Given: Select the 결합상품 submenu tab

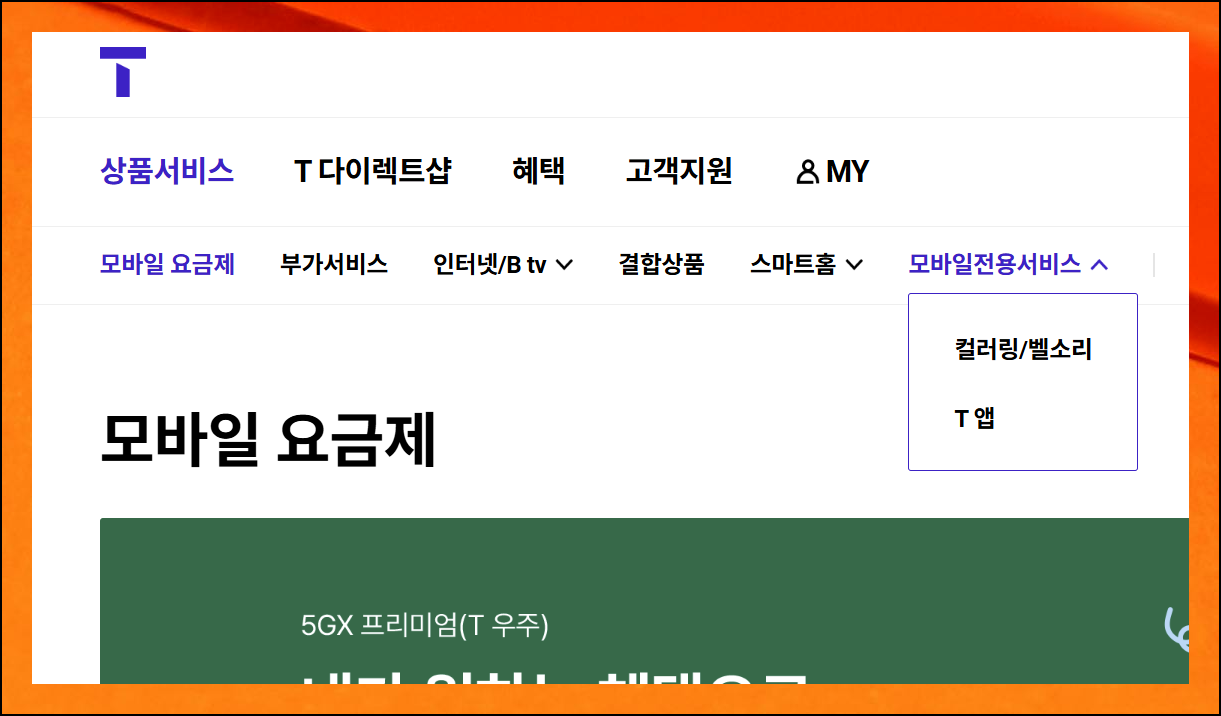Looking at the screenshot, I should coord(661,265).
